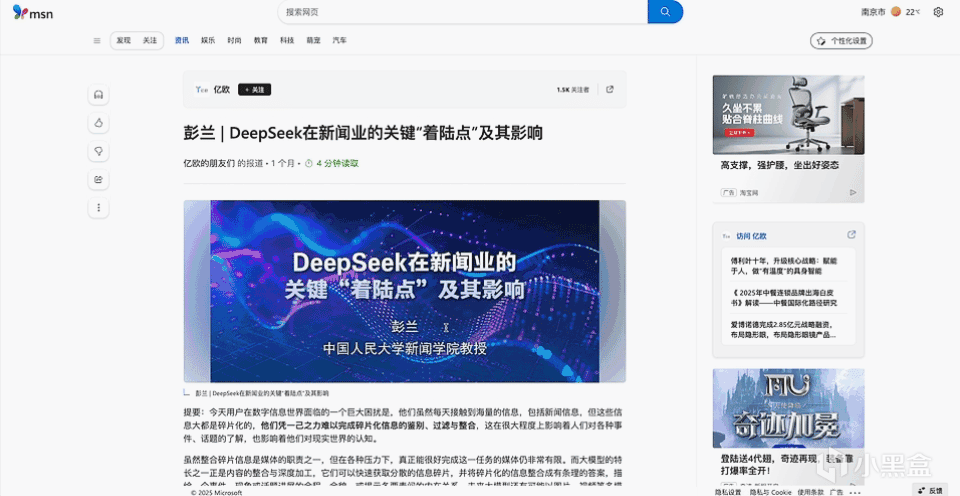Screen dimensions: 960x496
Task: Select the 汽车 category
Action: point(340,40)
